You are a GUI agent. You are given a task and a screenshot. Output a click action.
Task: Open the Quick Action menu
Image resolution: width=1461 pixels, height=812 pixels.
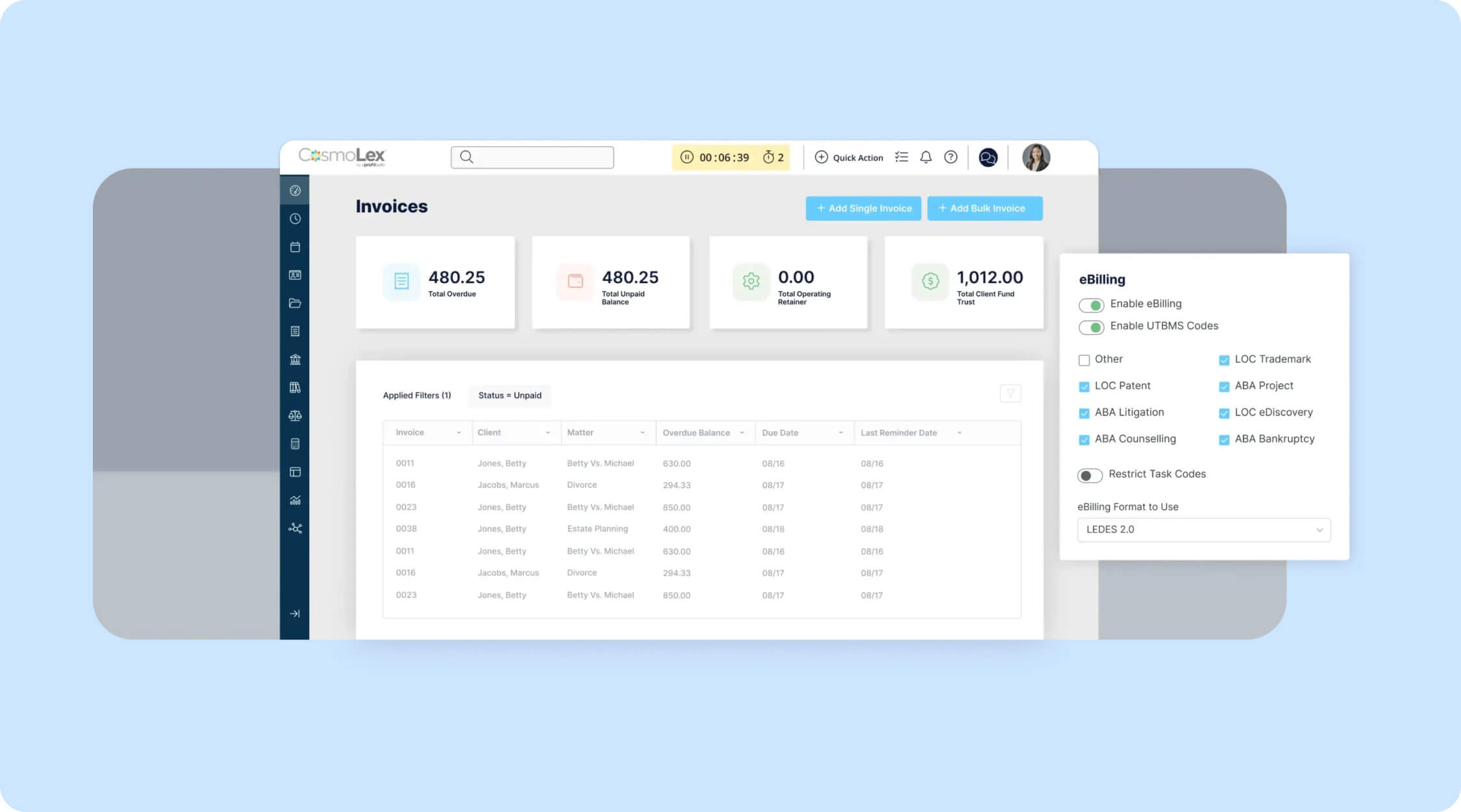[849, 157]
